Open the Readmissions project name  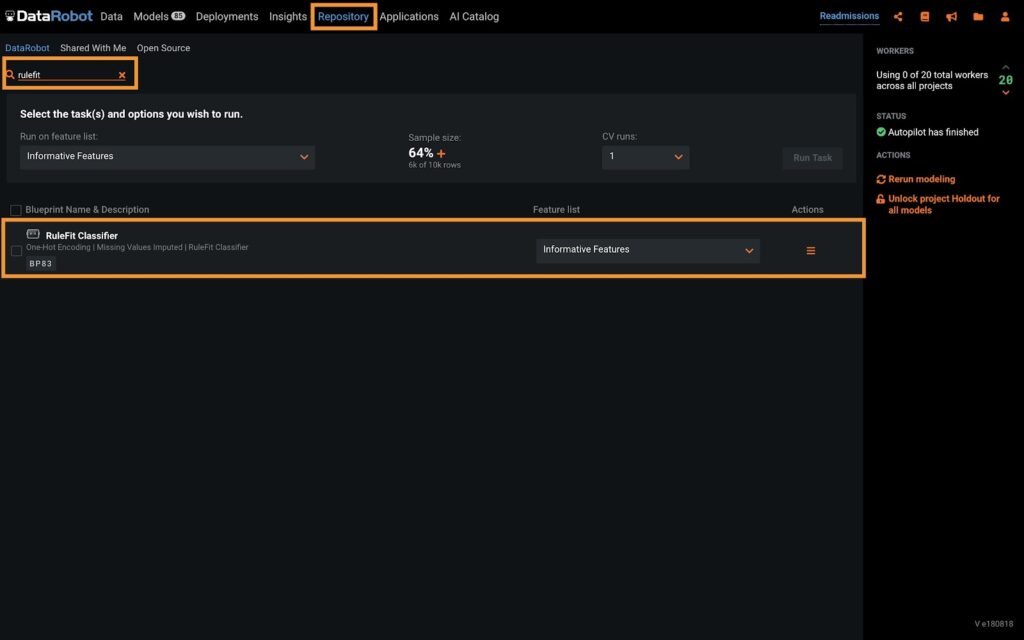(849, 16)
